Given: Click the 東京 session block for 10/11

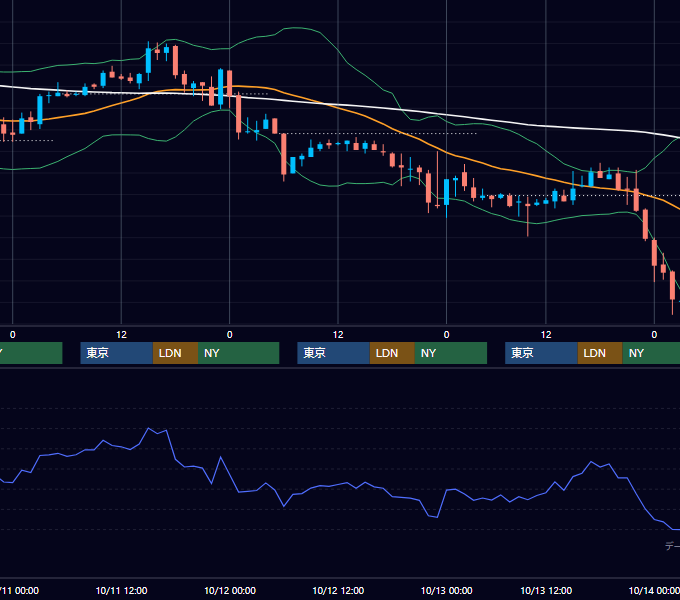Looking at the screenshot, I should click(x=117, y=353).
